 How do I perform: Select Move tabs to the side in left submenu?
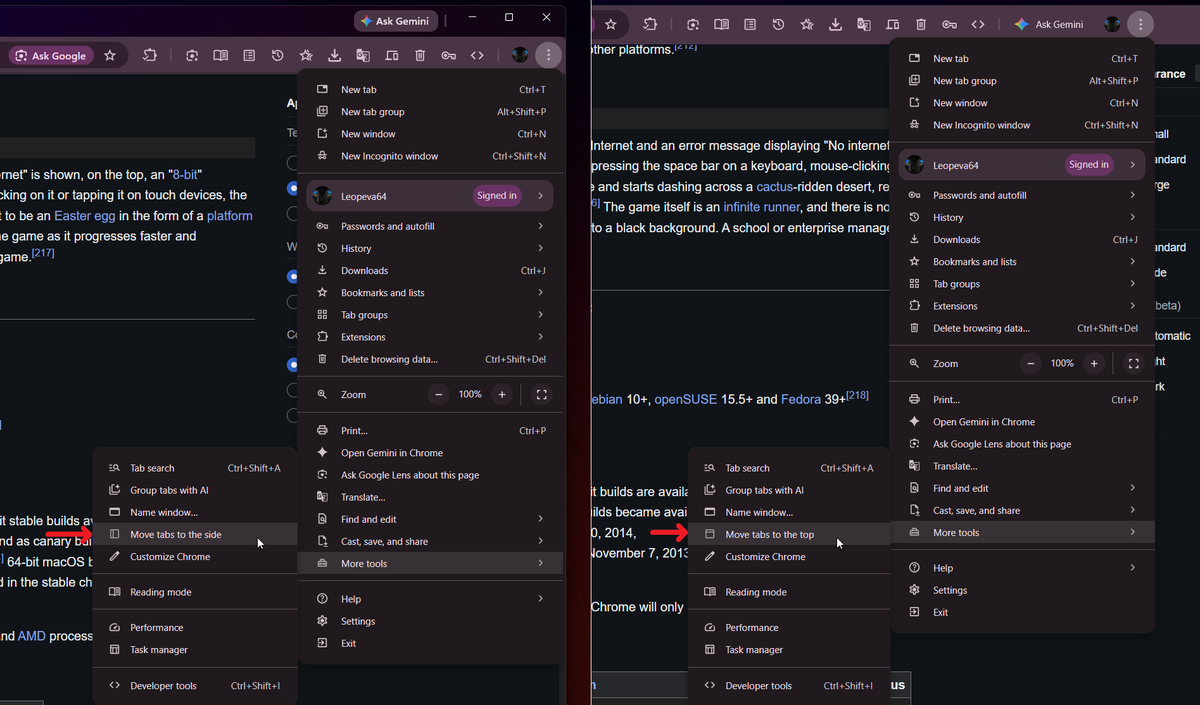(195, 535)
